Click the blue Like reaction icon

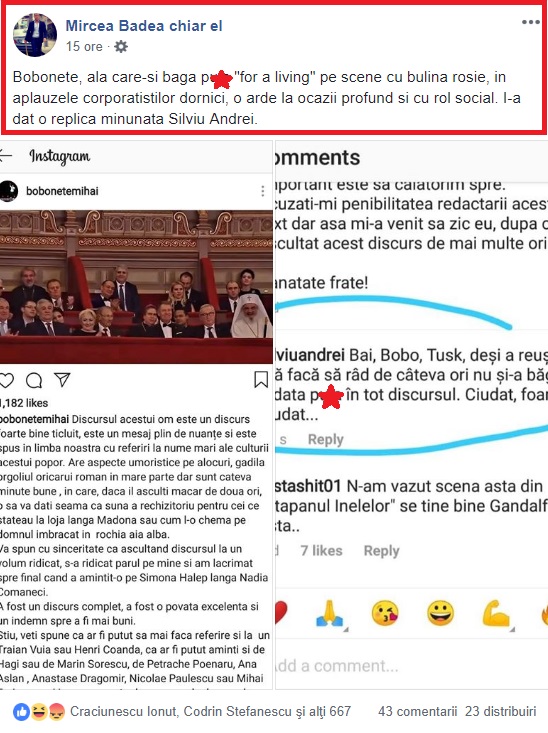click(x=22, y=712)
